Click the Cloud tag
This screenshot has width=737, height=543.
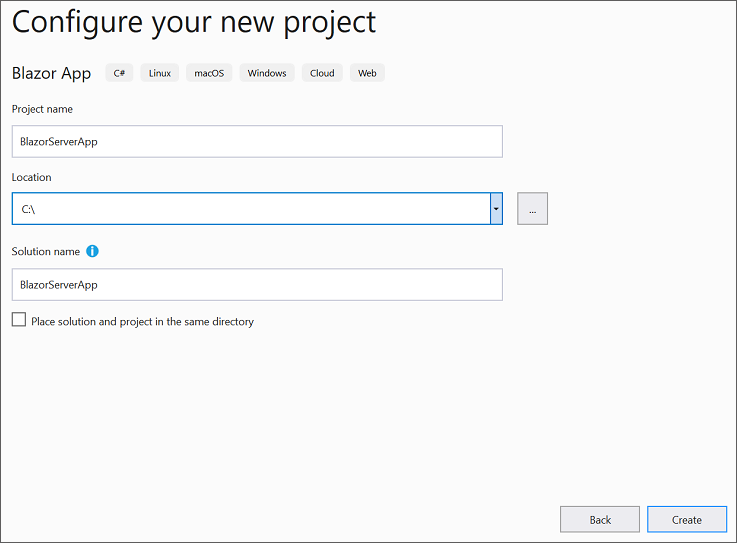[322, 73]
